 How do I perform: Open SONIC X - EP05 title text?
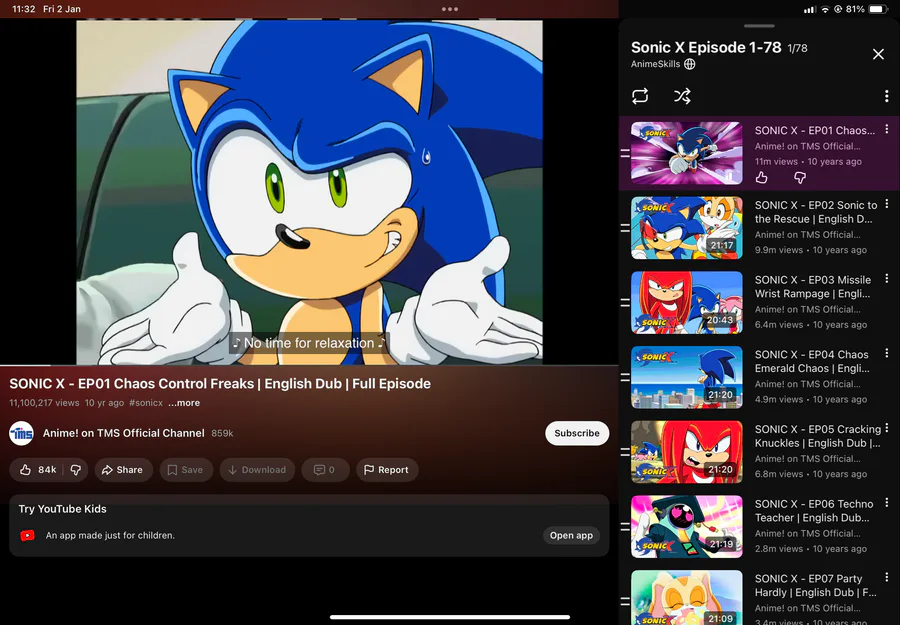(818, 436)
